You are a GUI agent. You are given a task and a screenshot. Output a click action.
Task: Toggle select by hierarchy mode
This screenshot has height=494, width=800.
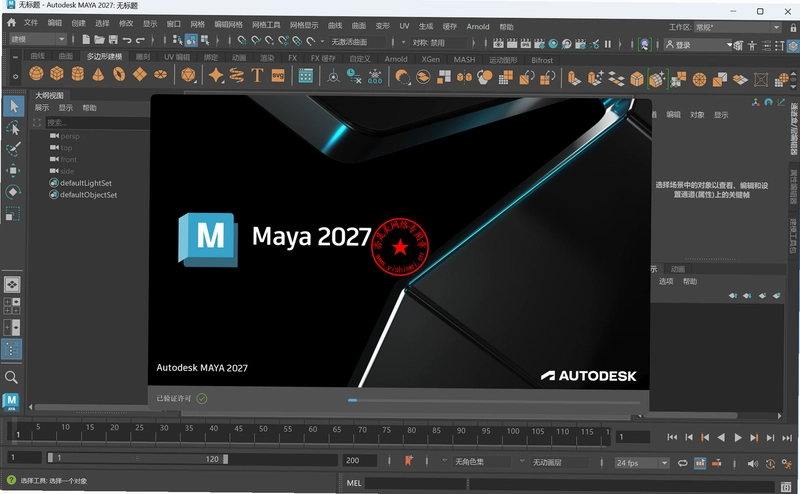pos(178,40)
